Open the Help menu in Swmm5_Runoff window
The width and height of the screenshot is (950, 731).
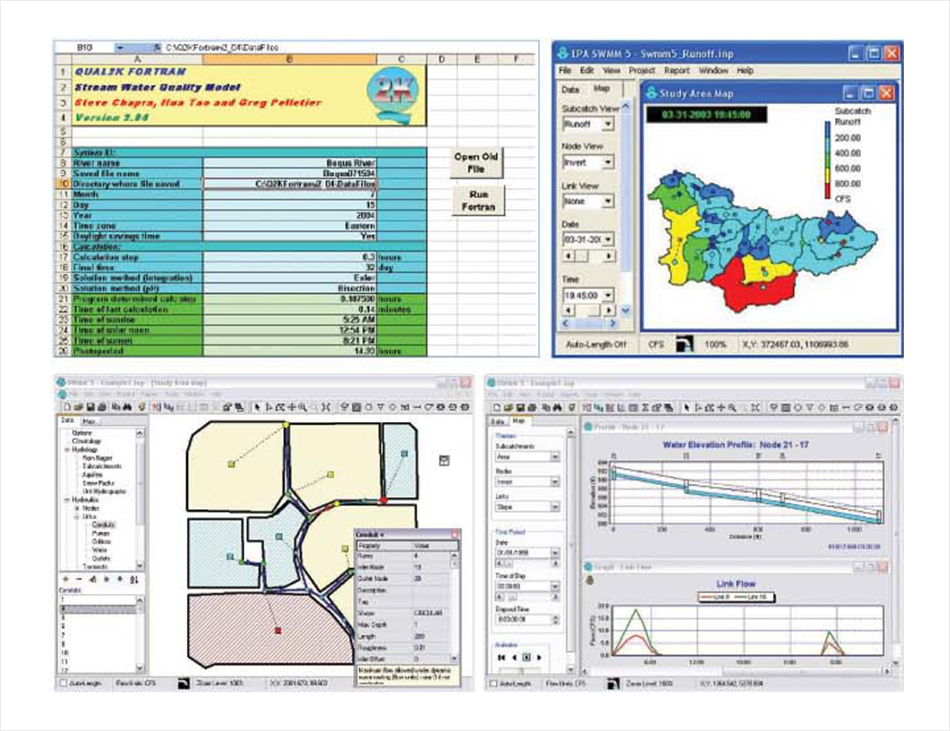[x=745, y=70]
